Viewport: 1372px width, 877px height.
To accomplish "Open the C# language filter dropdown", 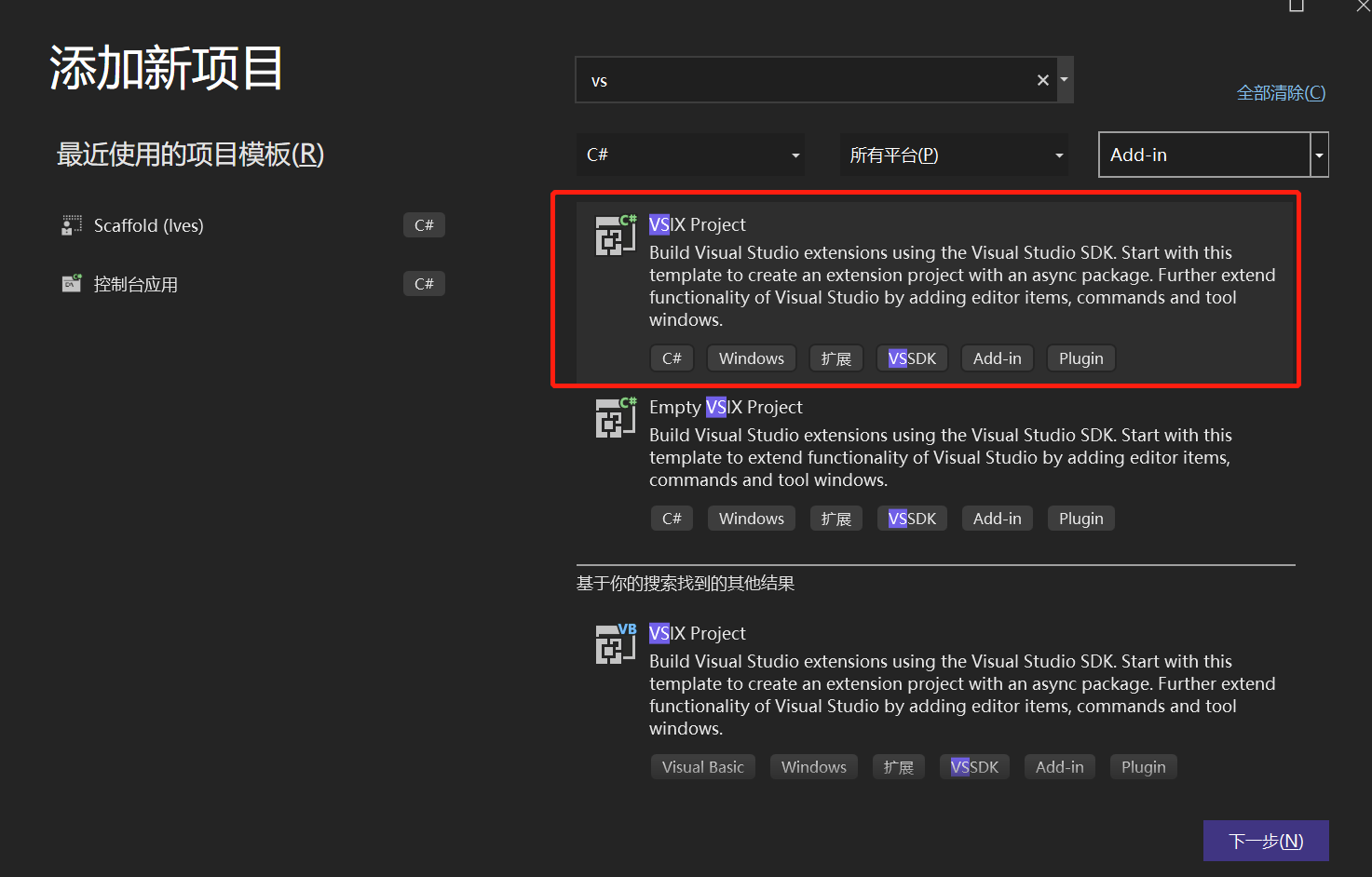I will [x=691, y=155].
